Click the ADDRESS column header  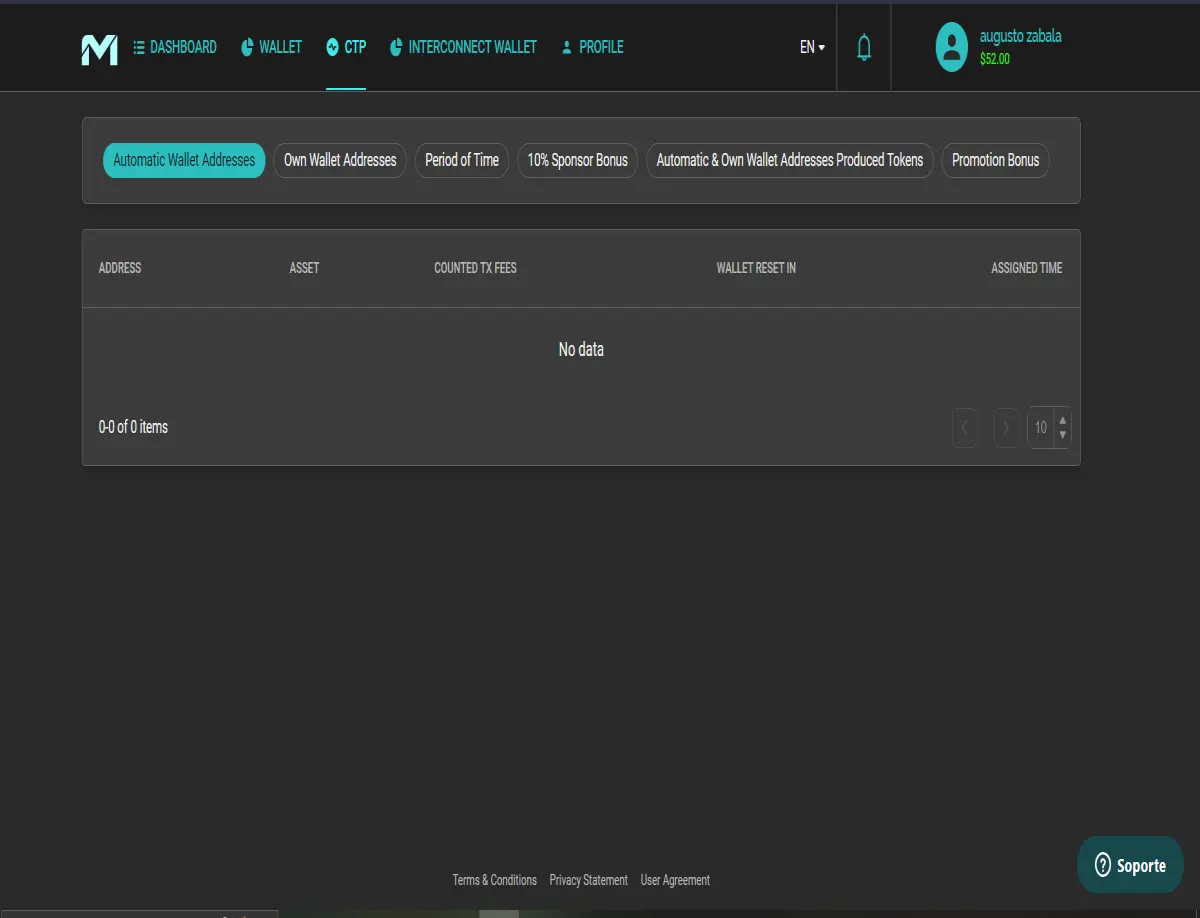coord(120,268)
